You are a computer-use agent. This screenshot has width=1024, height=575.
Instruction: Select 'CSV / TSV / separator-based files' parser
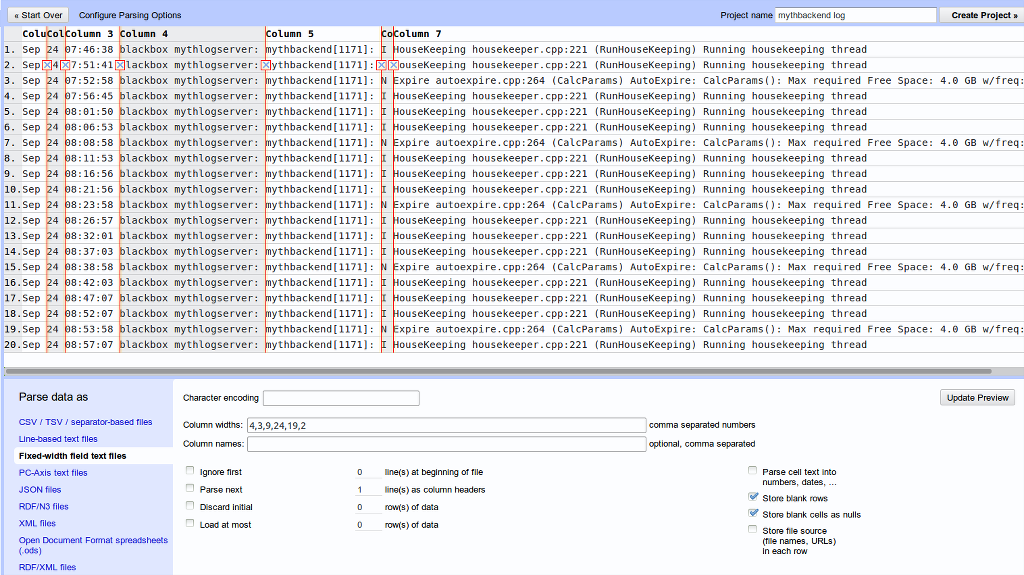tap(86, 422)
